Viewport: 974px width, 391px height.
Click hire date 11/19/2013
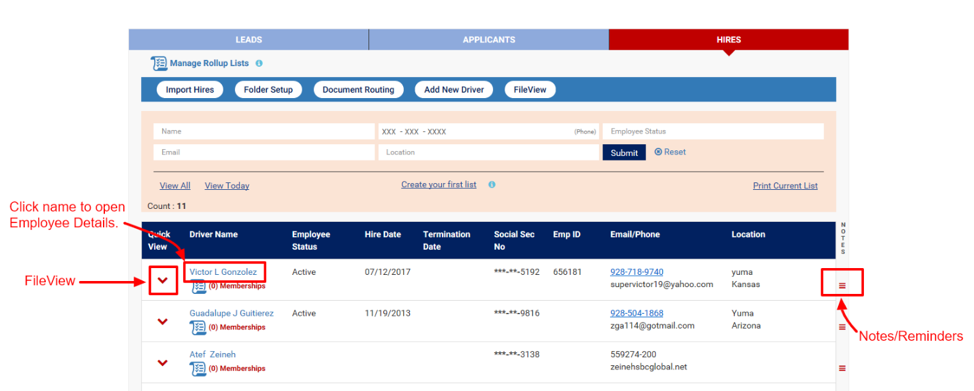[x=388, y=313]
